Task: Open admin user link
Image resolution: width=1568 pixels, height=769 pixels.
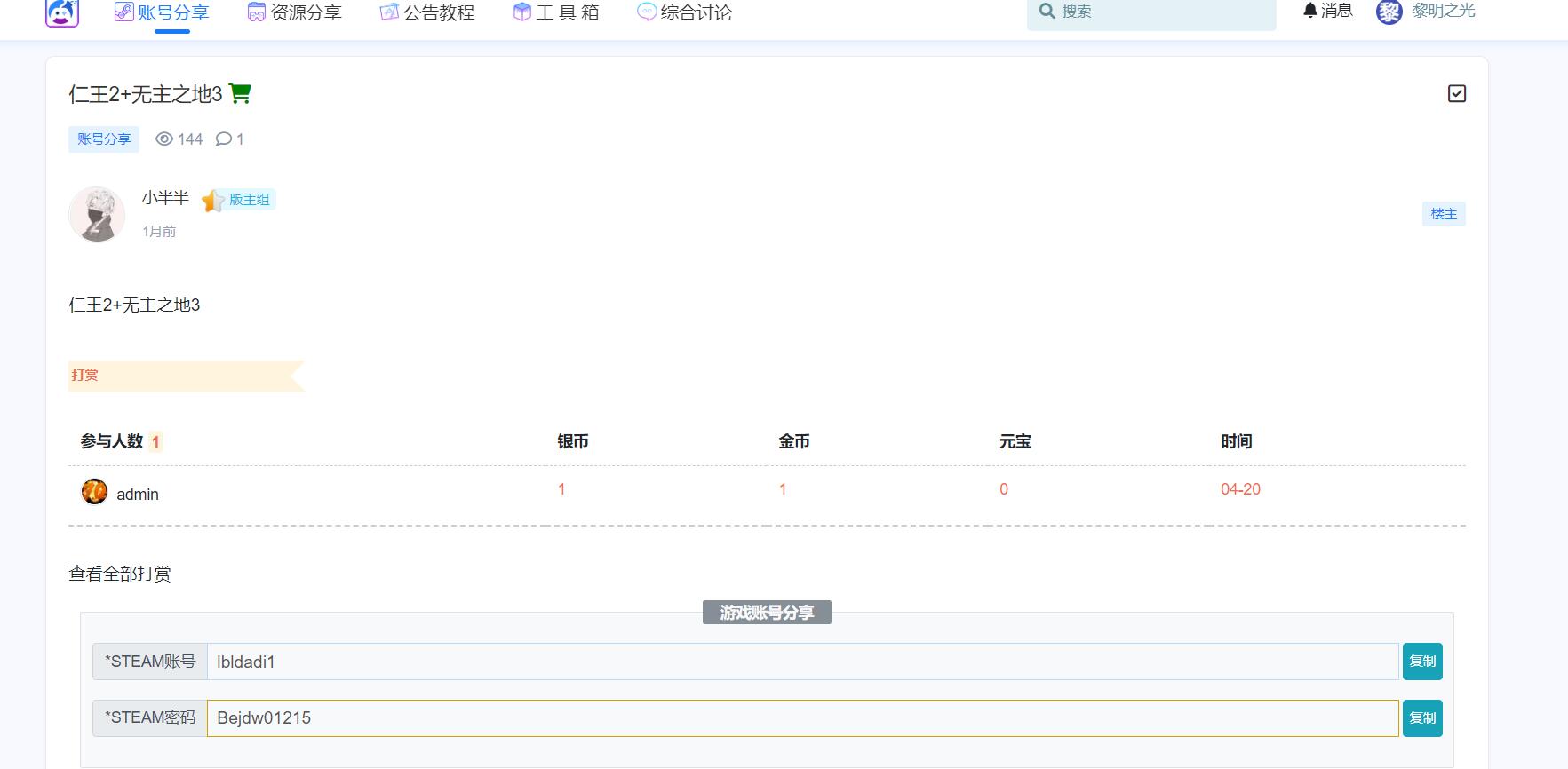Action: pos(138,495)
